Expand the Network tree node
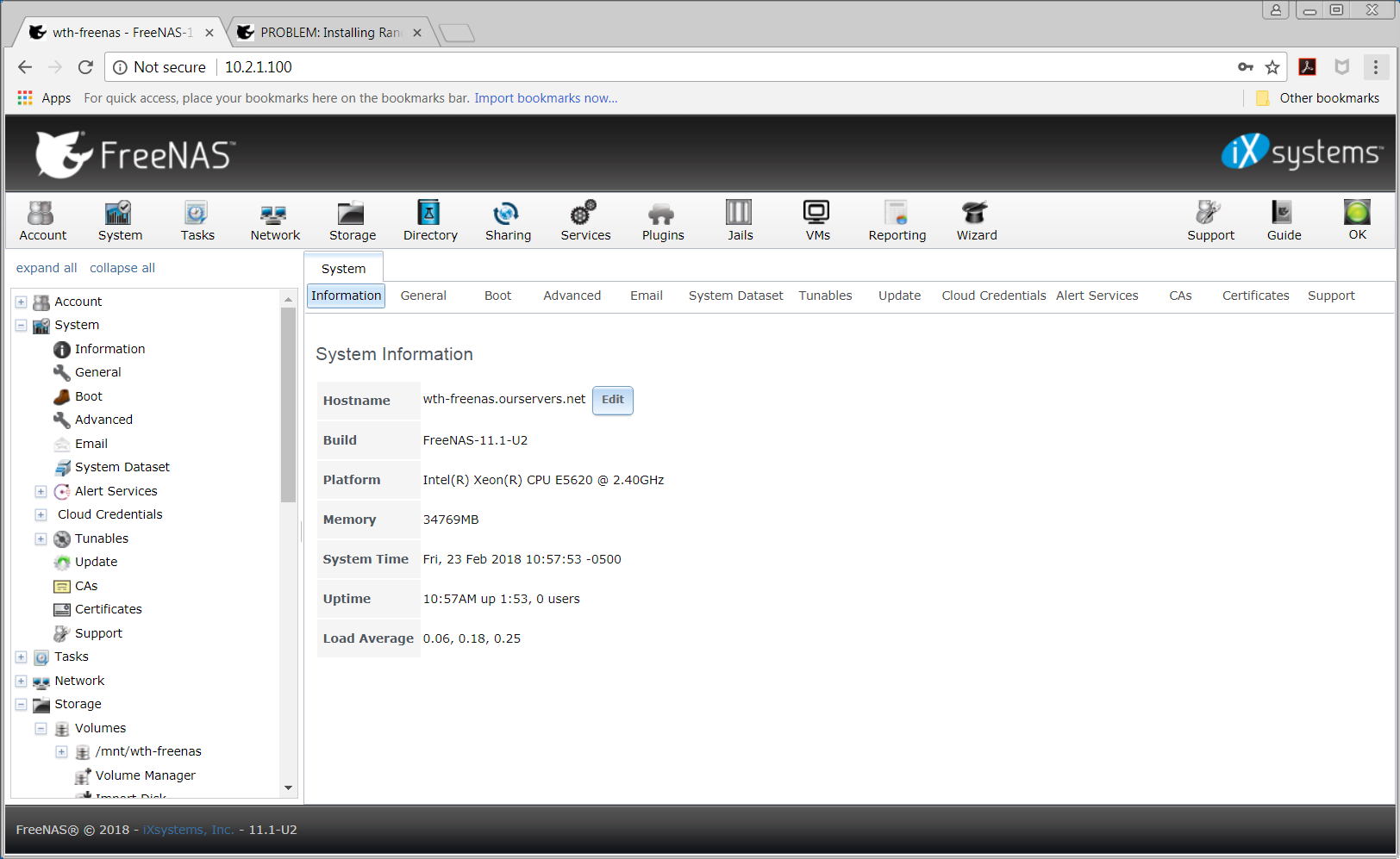The height and width of the screenshot is (859, 1400). 21,681
